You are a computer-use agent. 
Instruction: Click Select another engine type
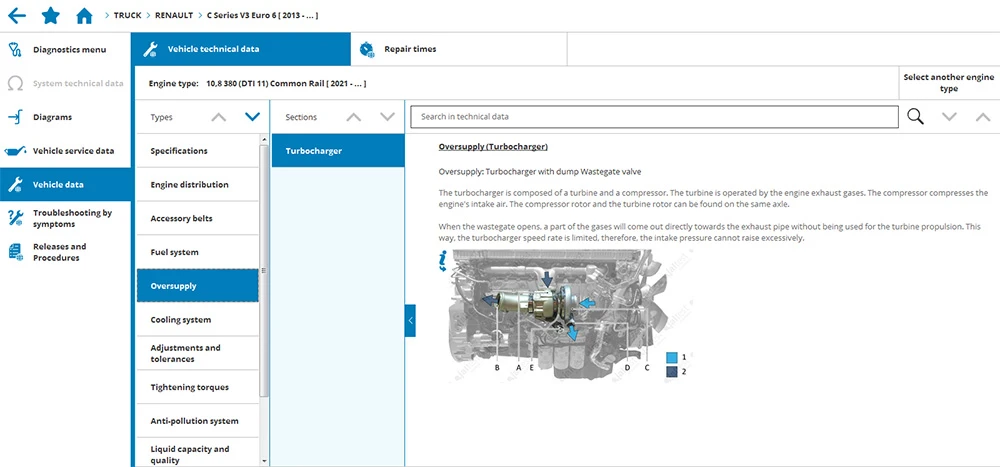click(x=948, y=82)
